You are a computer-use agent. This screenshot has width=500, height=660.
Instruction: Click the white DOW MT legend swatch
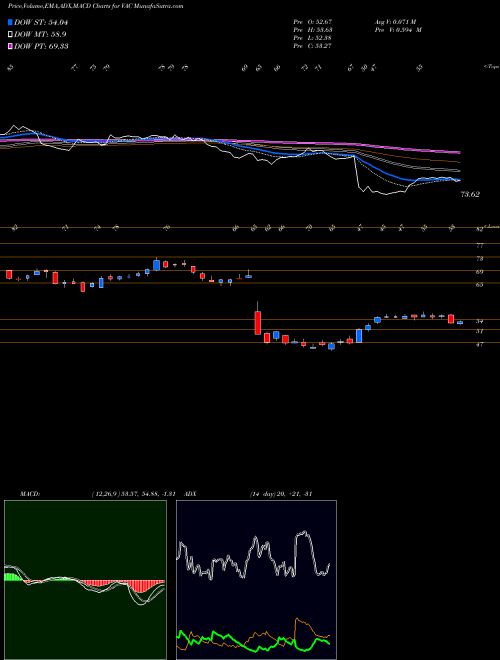click(x=10, y=34)
